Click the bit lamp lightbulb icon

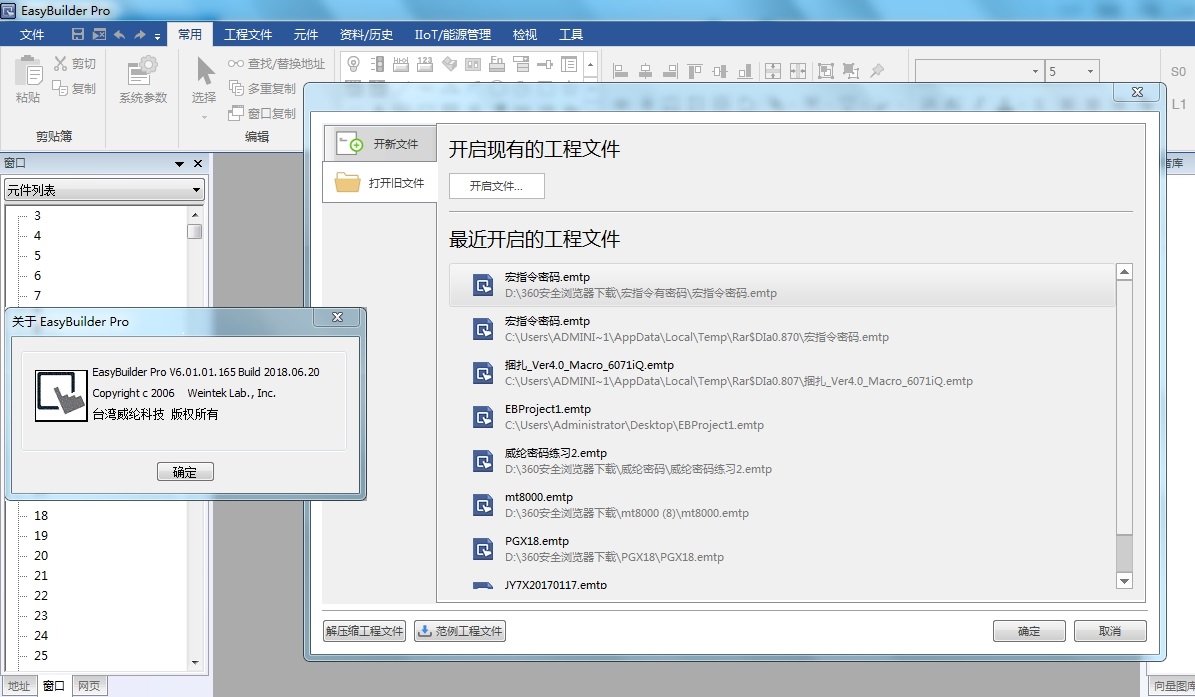coord(352,64)
